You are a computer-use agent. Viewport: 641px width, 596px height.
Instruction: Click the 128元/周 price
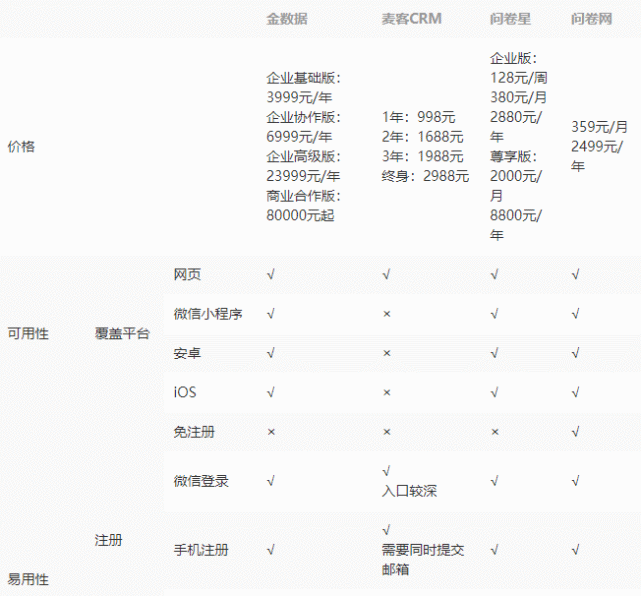[x=518, y=78]
